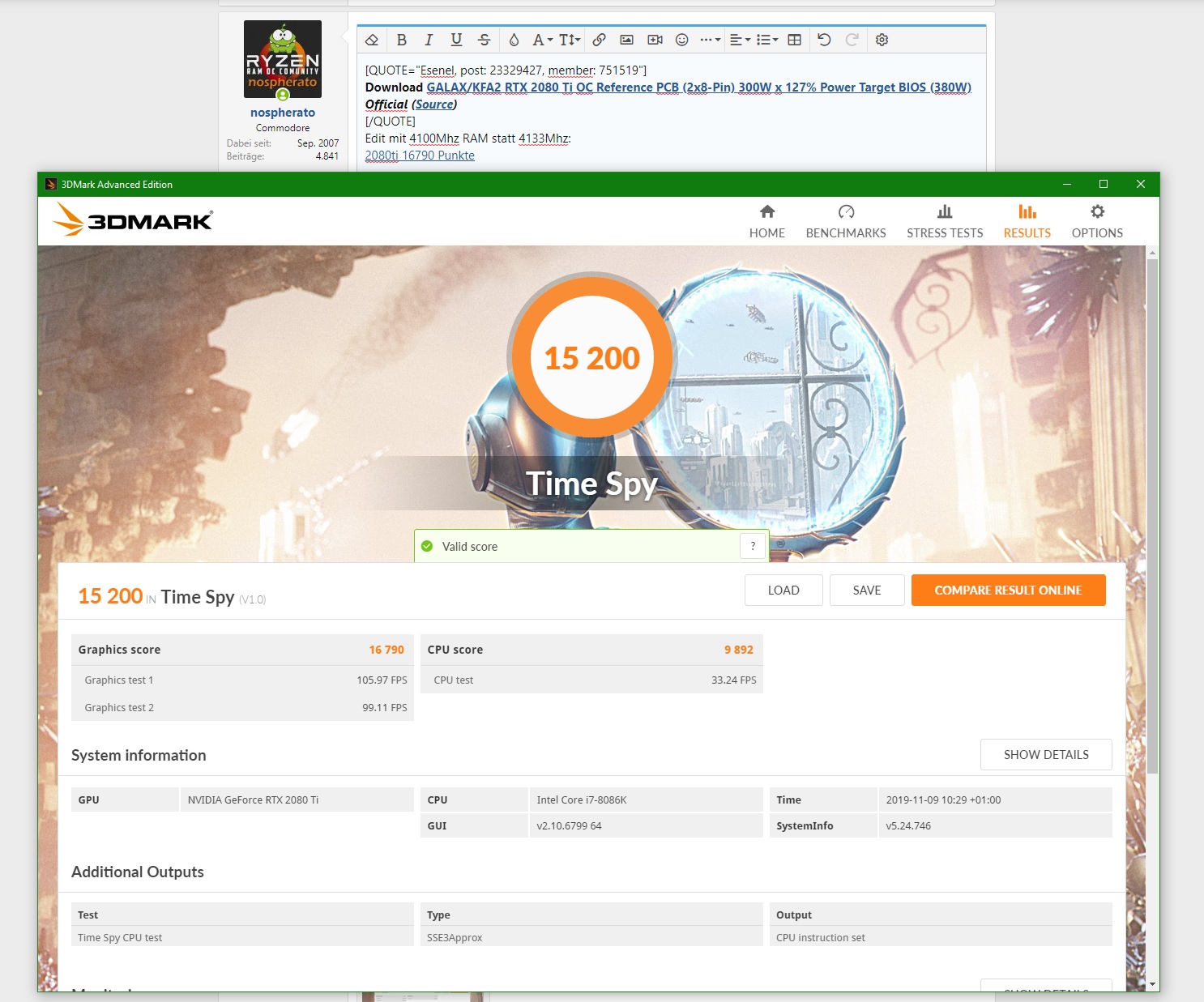Click the insert media video icon

click(x=655, y=40)
